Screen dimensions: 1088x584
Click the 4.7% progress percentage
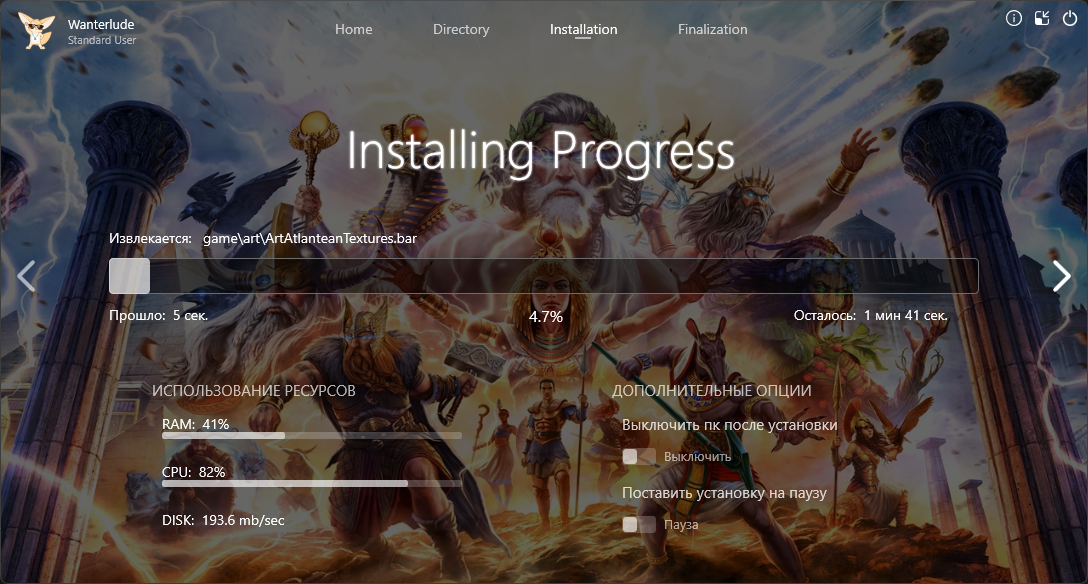point(546,316)
